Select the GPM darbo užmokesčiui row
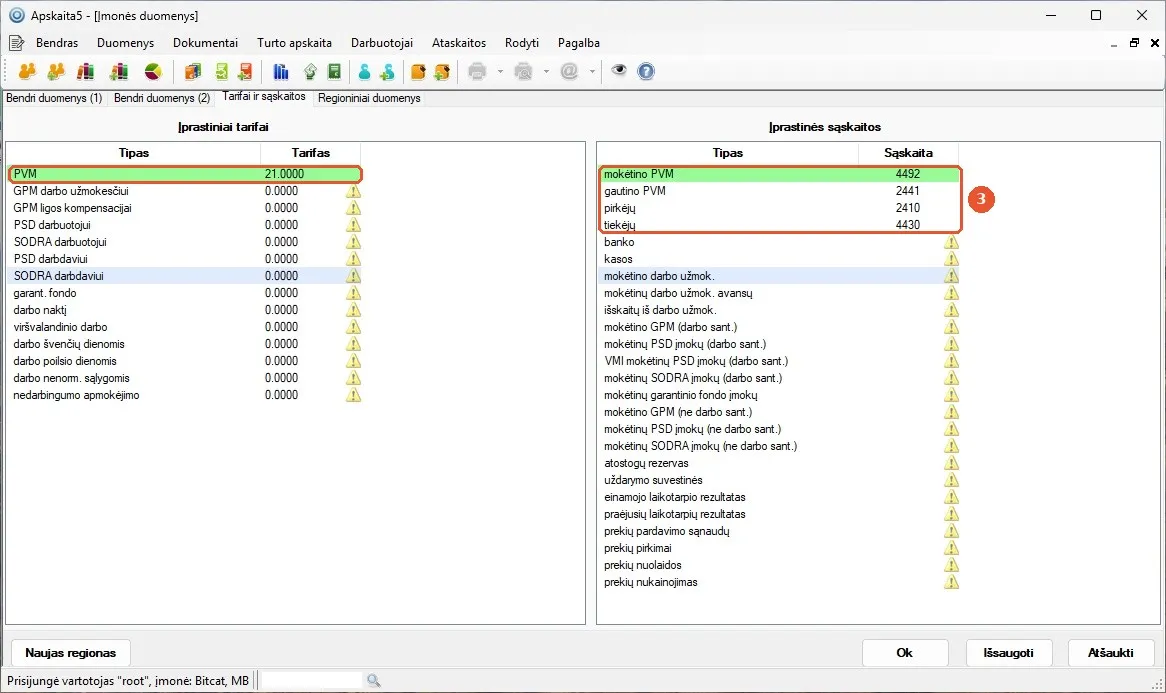Viewport: 1166px width, 693px height. click(184, 191)
